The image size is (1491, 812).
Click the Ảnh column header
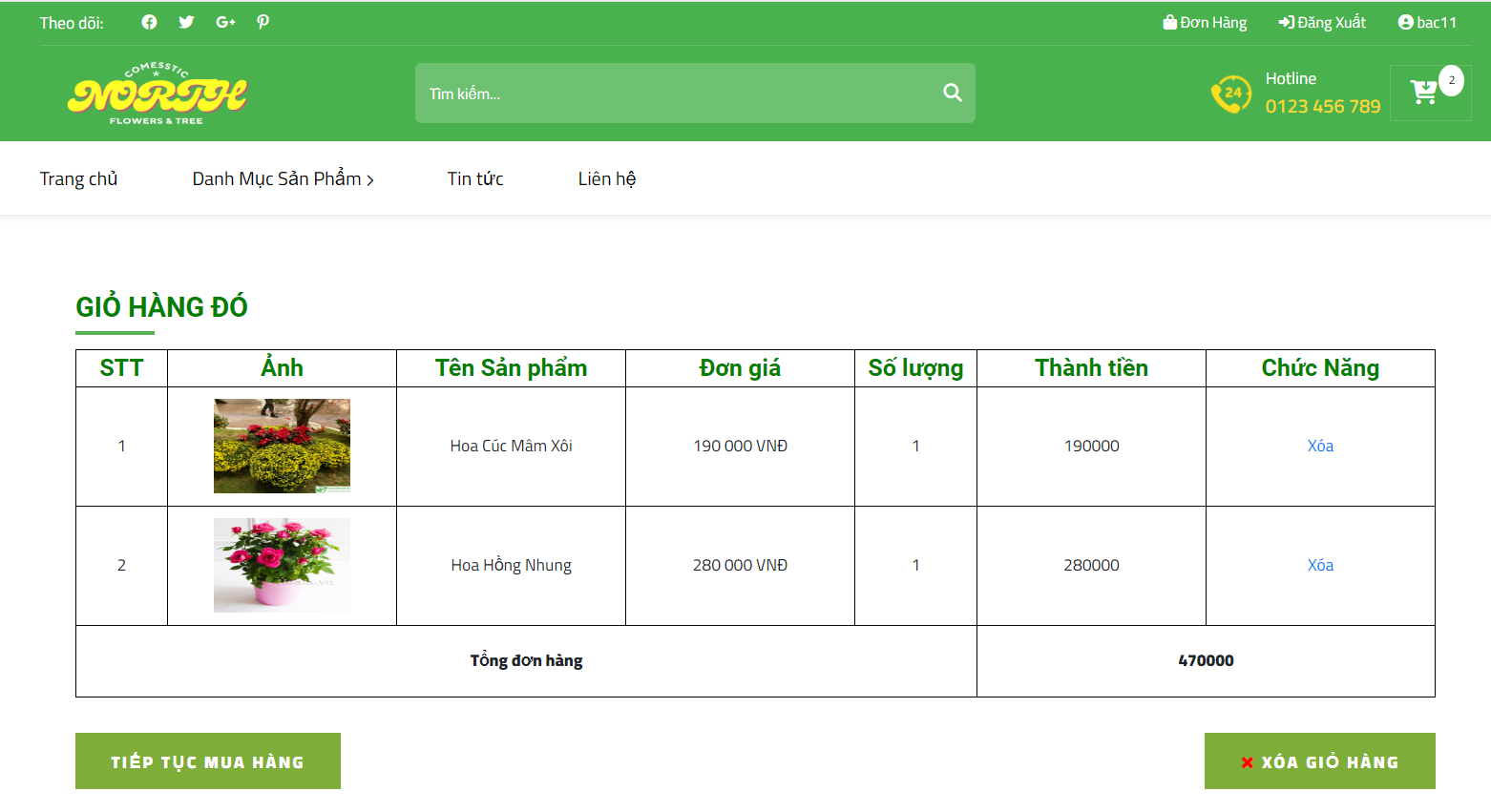click(282, 367)
